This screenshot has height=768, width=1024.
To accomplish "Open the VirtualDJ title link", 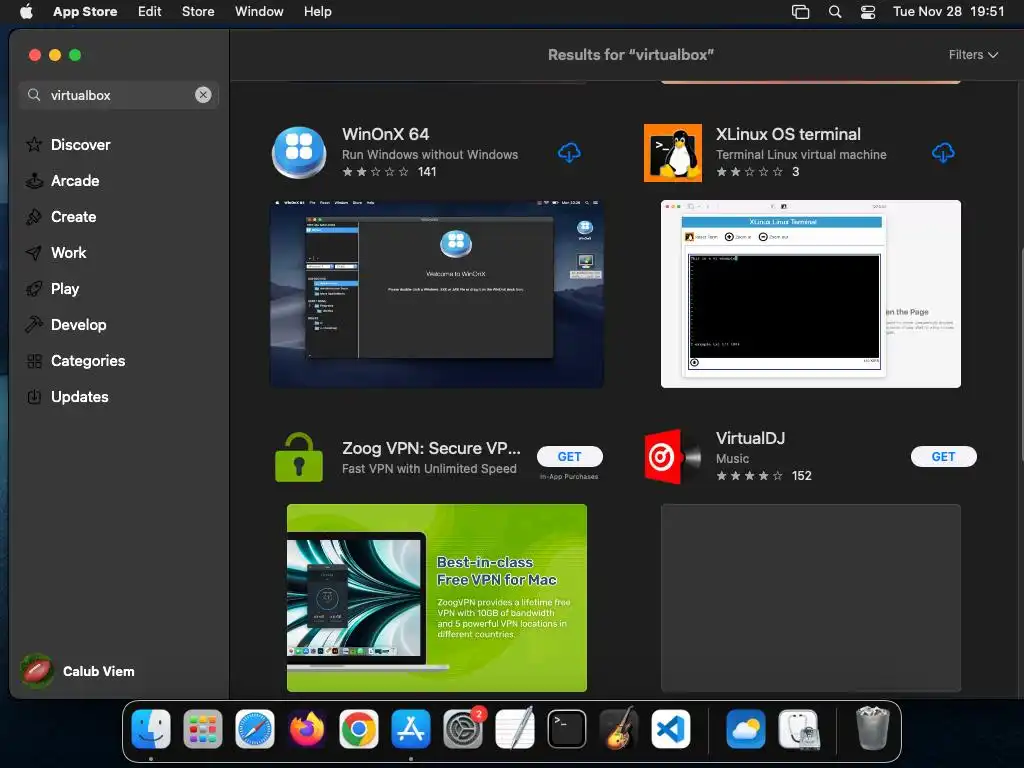I will click(x=750, y=438).
